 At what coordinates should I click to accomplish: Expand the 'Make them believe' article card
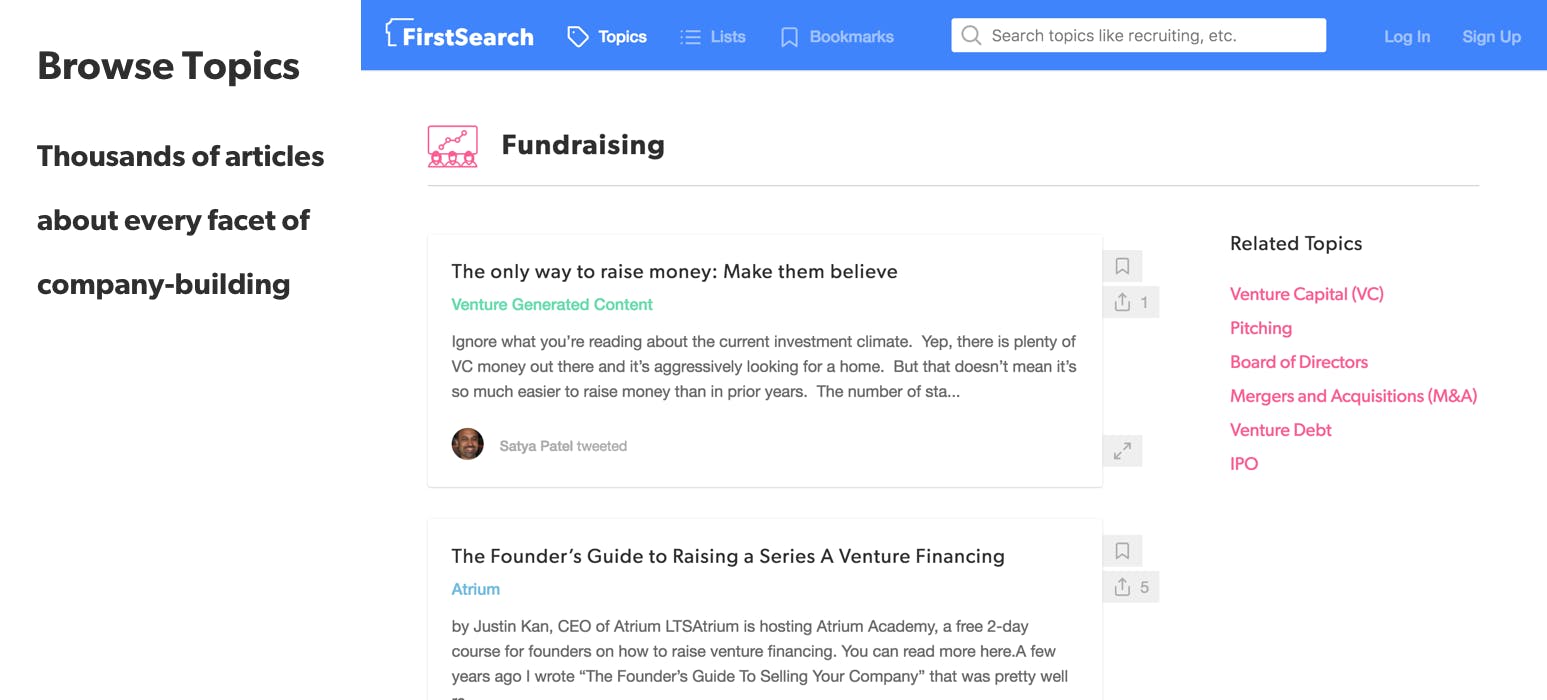pos(1122,451)
